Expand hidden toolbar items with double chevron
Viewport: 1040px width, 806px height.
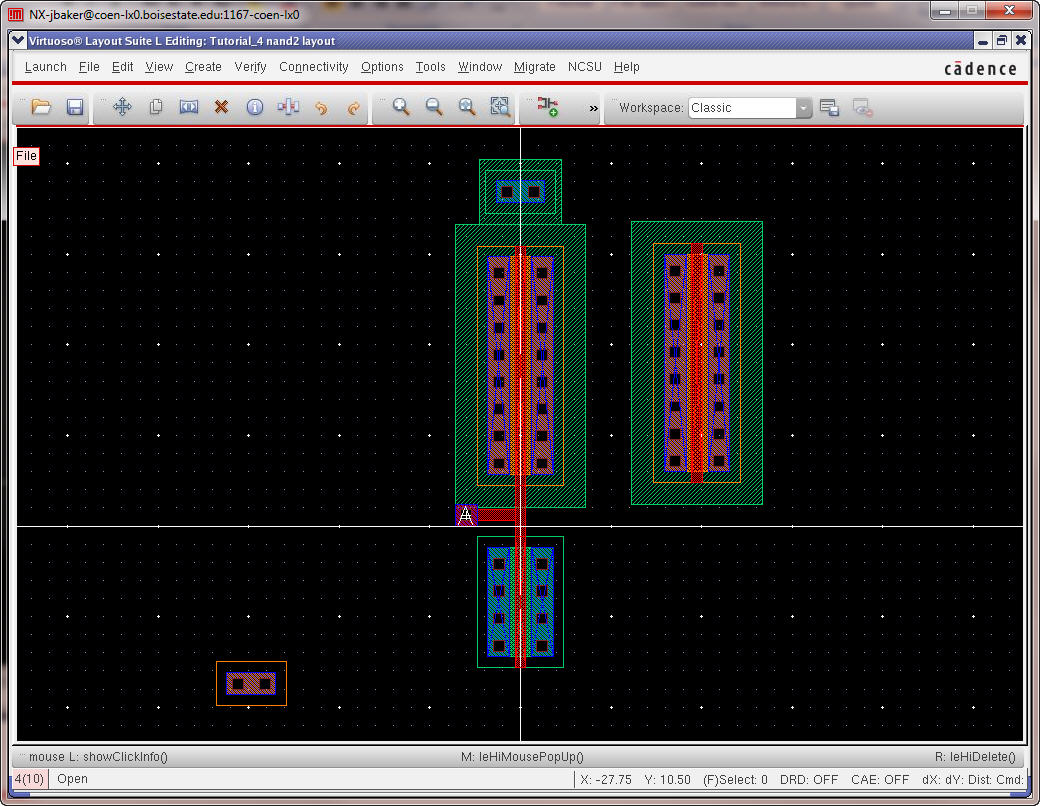point(593,108)
